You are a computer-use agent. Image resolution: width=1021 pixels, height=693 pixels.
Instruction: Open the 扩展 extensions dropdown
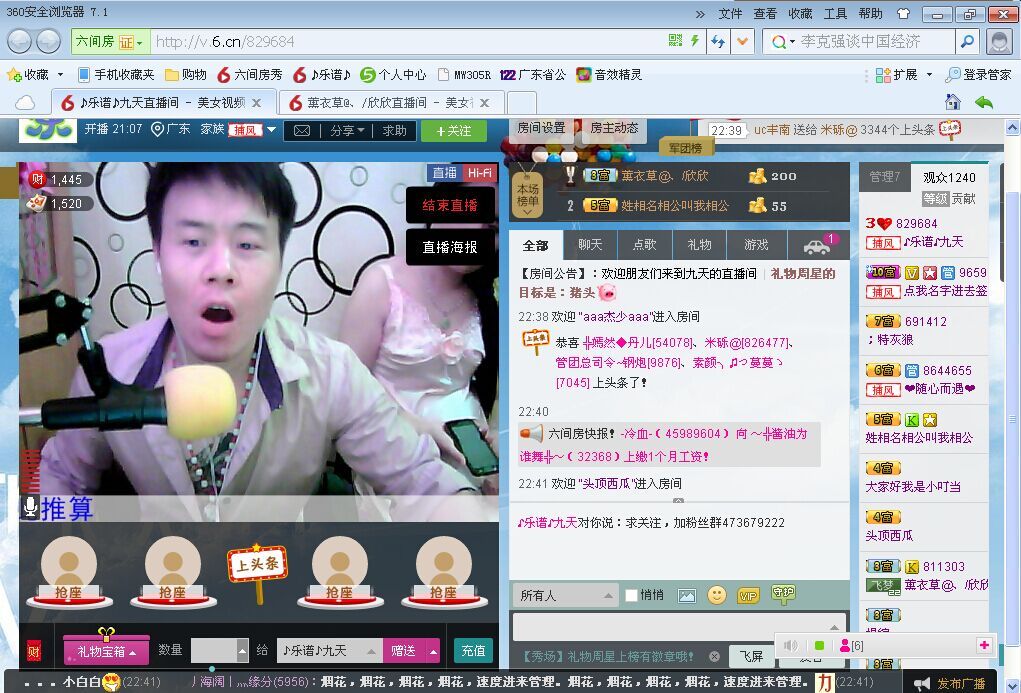[x=904, y=75]
